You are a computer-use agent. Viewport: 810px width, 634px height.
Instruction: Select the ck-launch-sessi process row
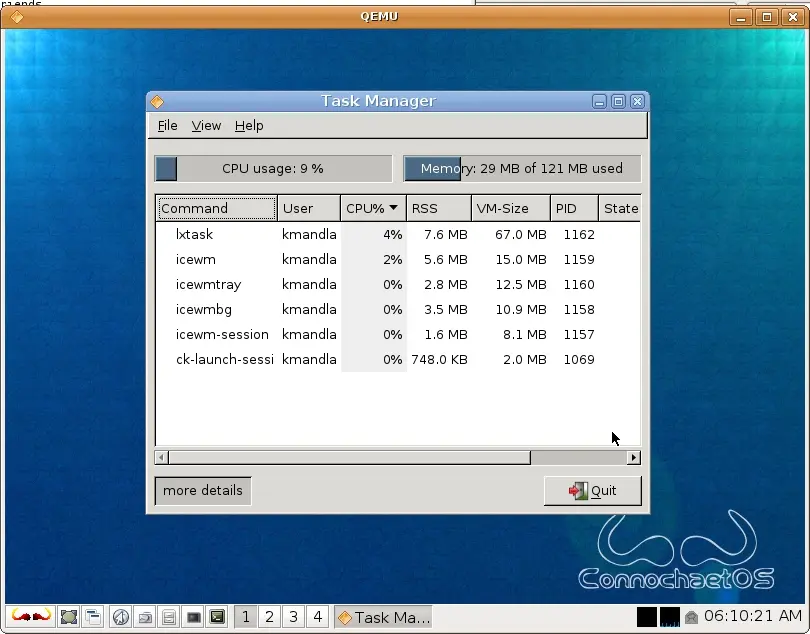[x=398, y=360]
